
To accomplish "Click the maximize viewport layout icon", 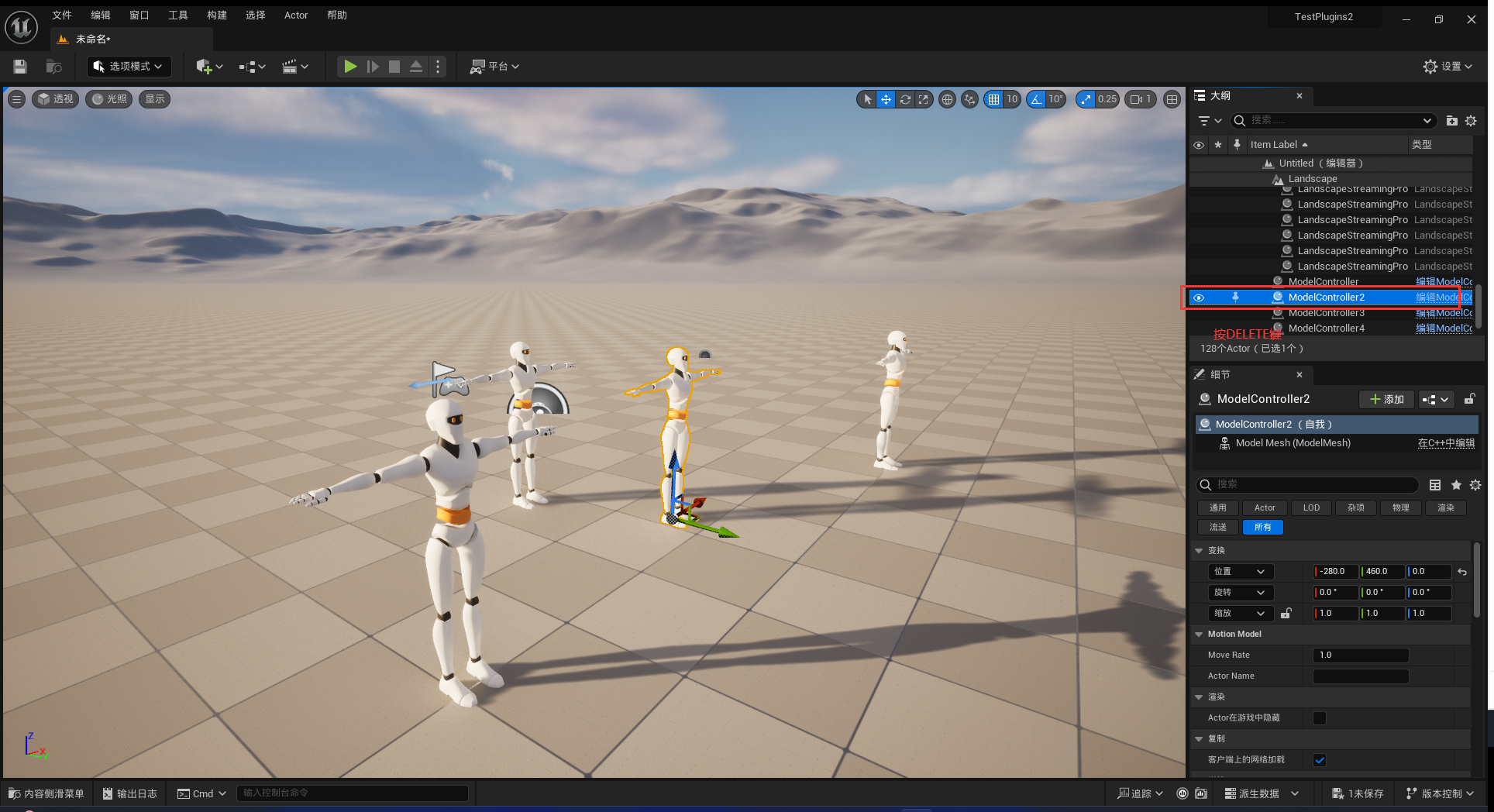I will (x=1172, y=99).
